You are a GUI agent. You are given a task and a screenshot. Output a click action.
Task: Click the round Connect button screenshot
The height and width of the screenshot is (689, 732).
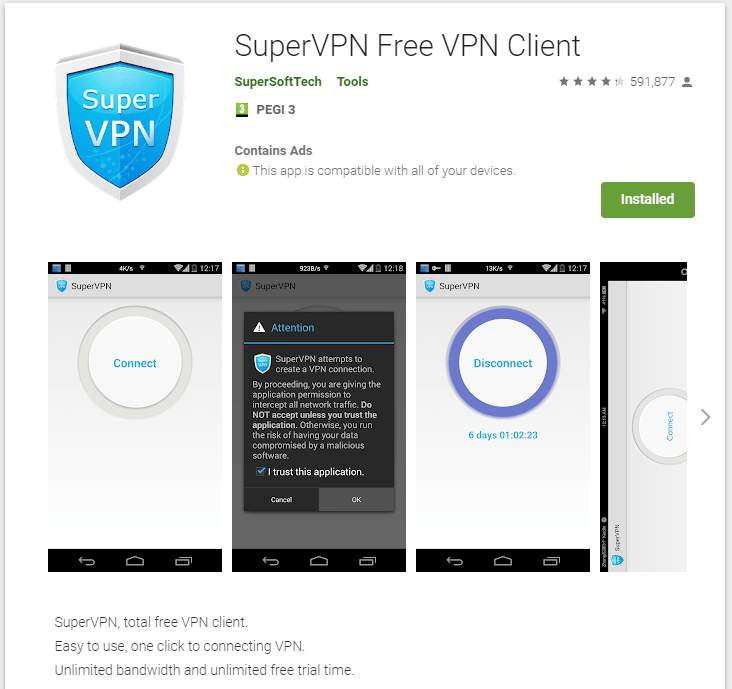point(135,363)
